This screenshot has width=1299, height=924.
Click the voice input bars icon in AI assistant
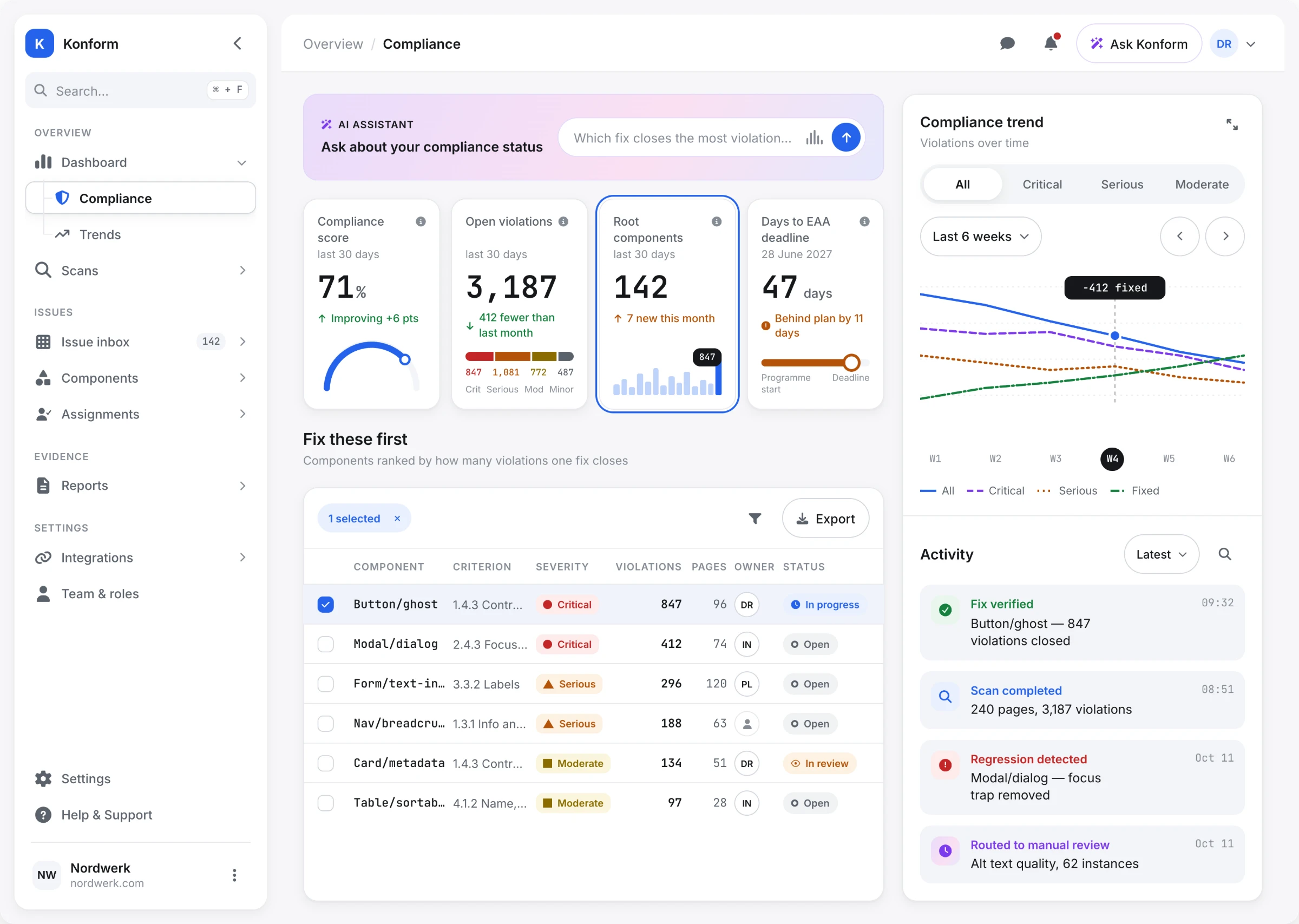click(x=814, y=137)
